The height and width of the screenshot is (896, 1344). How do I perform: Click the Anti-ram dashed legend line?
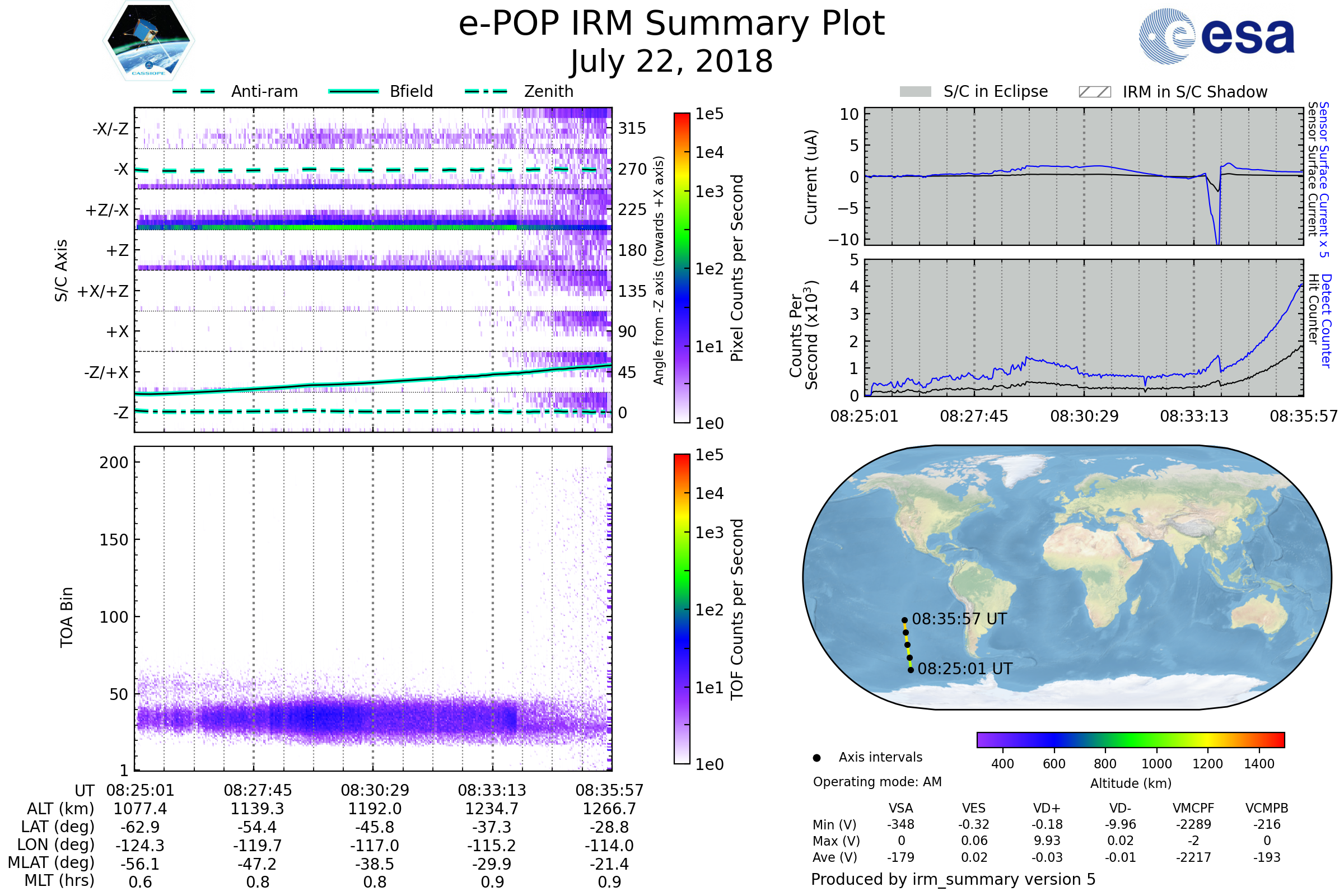(x=194, y=91)
